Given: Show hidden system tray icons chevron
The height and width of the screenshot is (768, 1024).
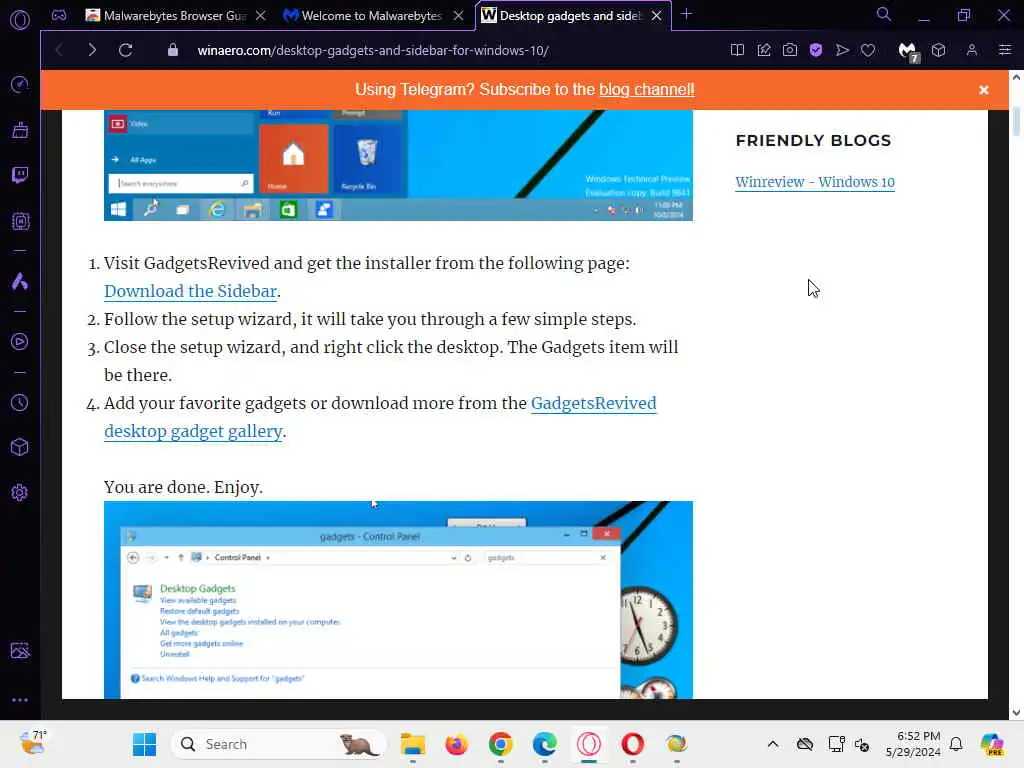Looking at the screenshot, I should [x=773, y=744].
